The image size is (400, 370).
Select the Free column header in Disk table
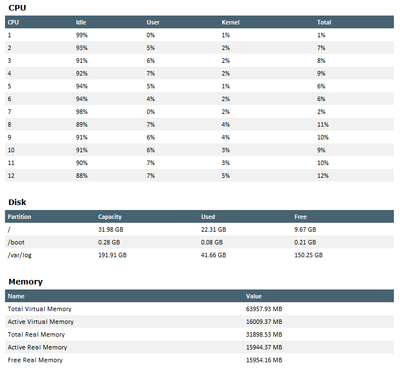300,217
